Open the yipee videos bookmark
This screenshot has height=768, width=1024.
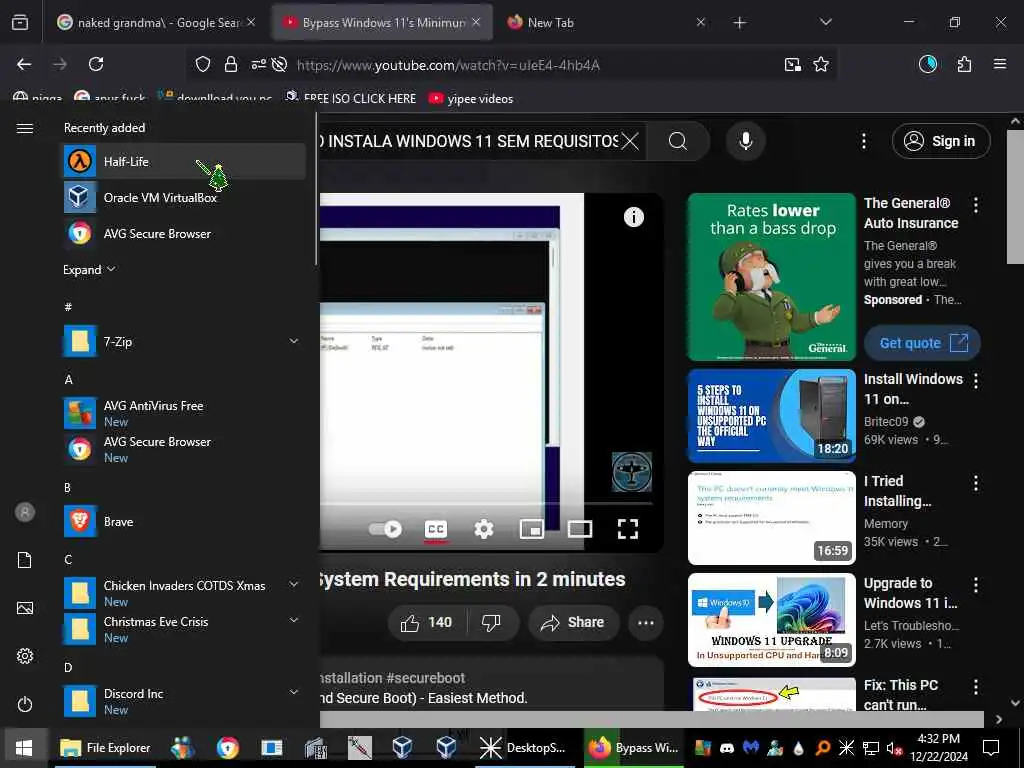pos(471,99)
